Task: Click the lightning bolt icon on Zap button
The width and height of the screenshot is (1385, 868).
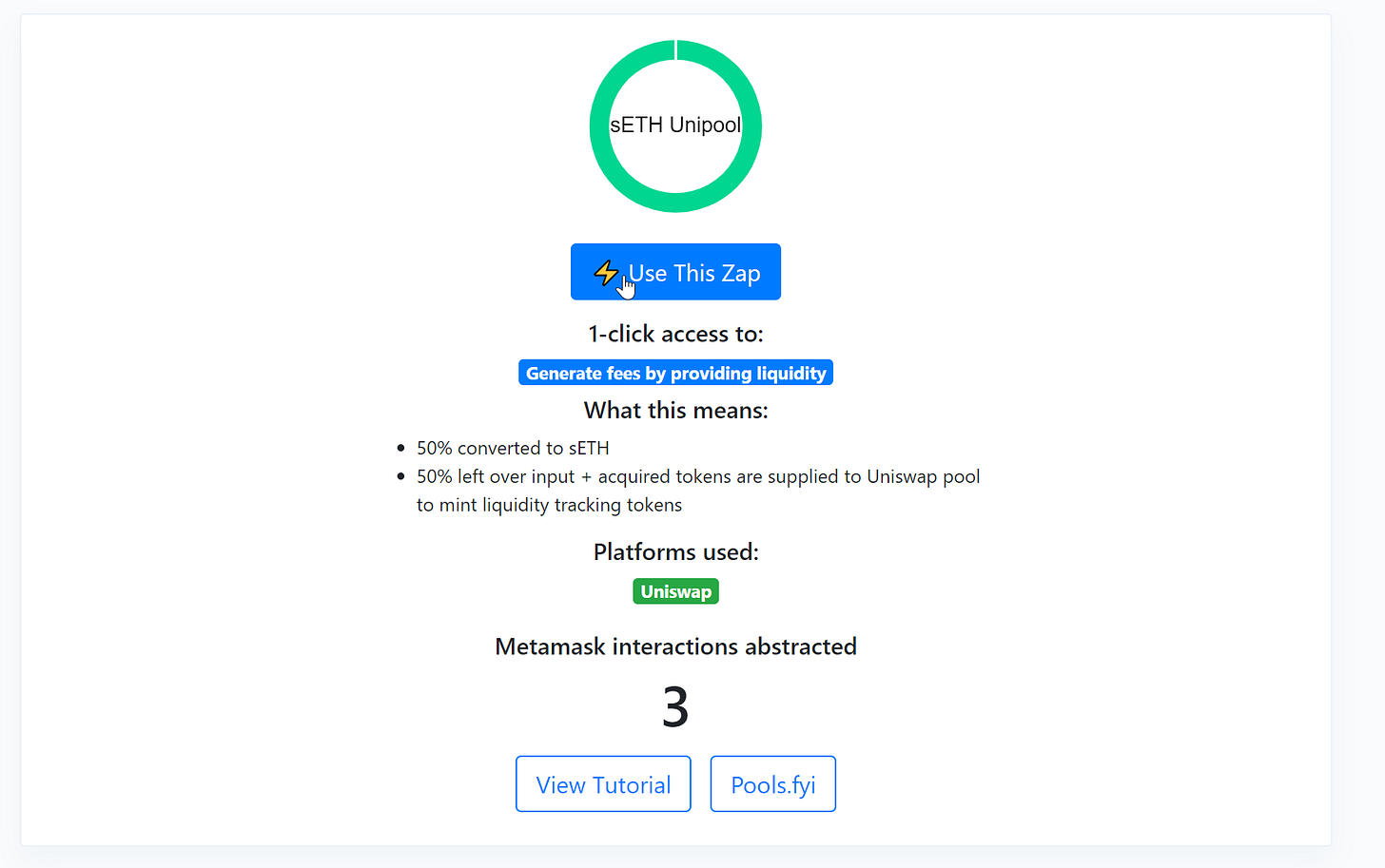Action: (605, 273)
